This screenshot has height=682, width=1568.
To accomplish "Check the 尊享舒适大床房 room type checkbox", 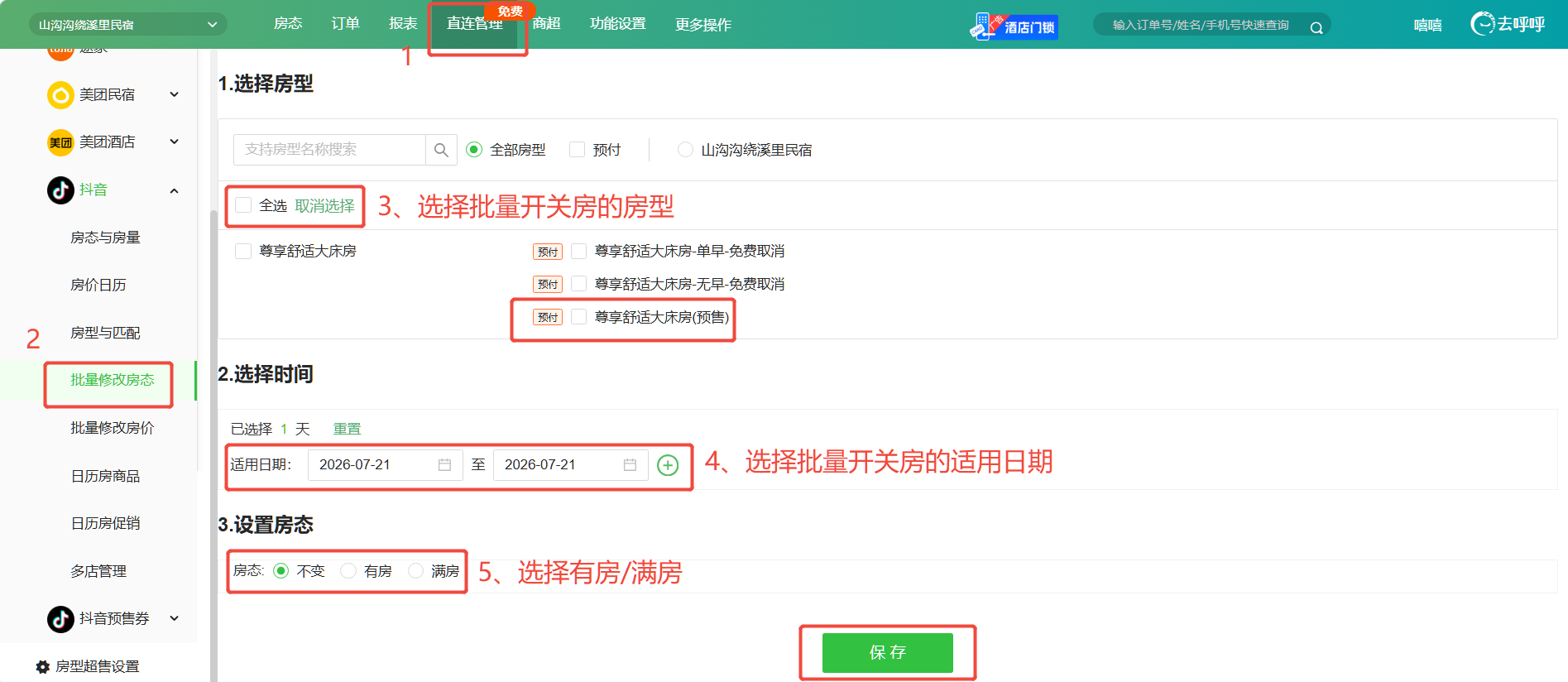I will tap(243, 251).
